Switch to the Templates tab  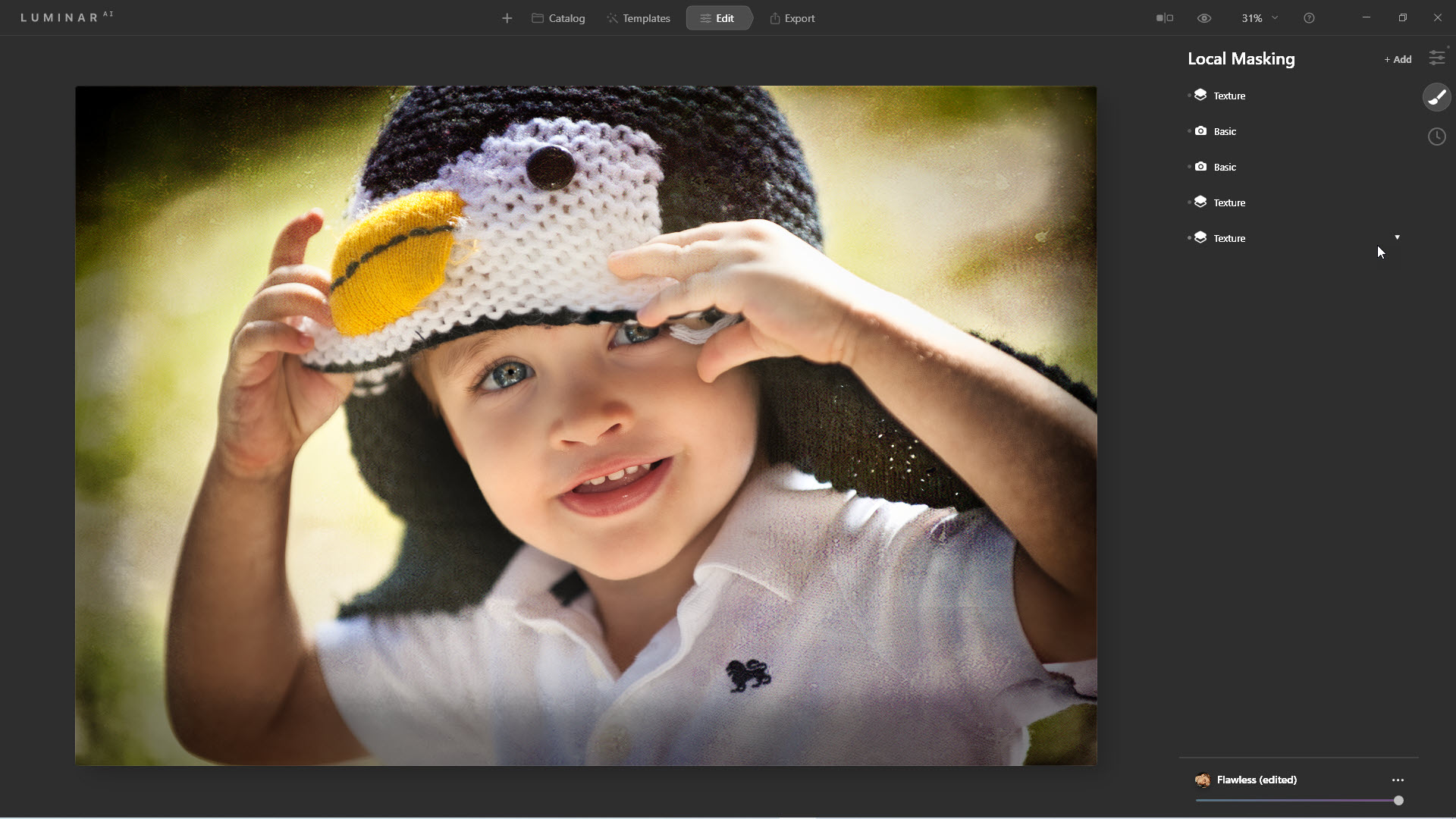pos(639,18)
